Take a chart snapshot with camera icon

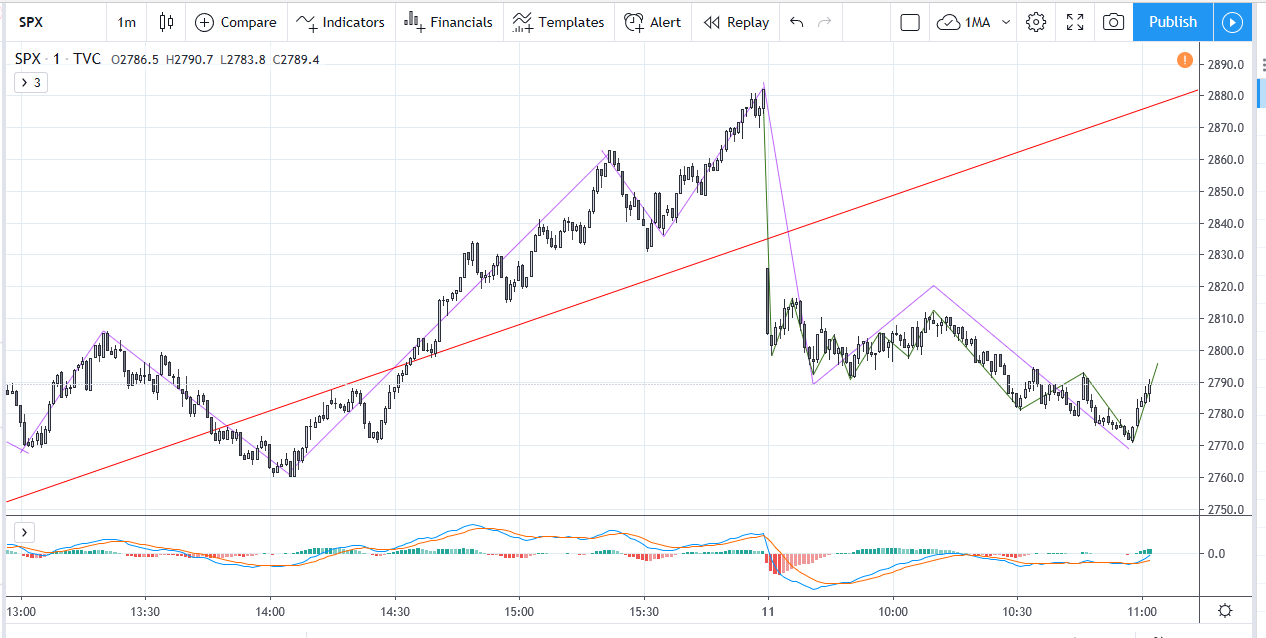[x=1113, y=22]
